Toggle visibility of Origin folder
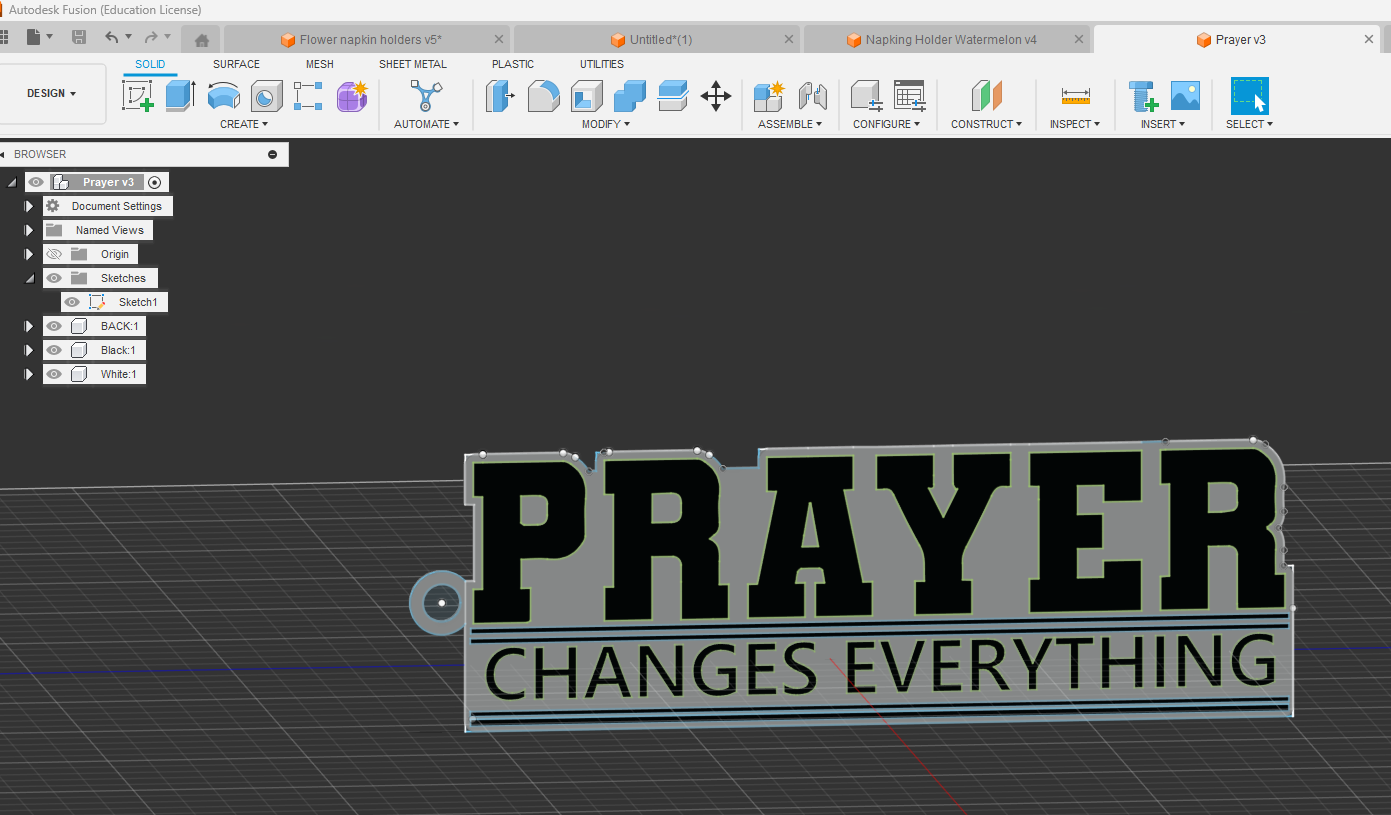 [54, 254]
